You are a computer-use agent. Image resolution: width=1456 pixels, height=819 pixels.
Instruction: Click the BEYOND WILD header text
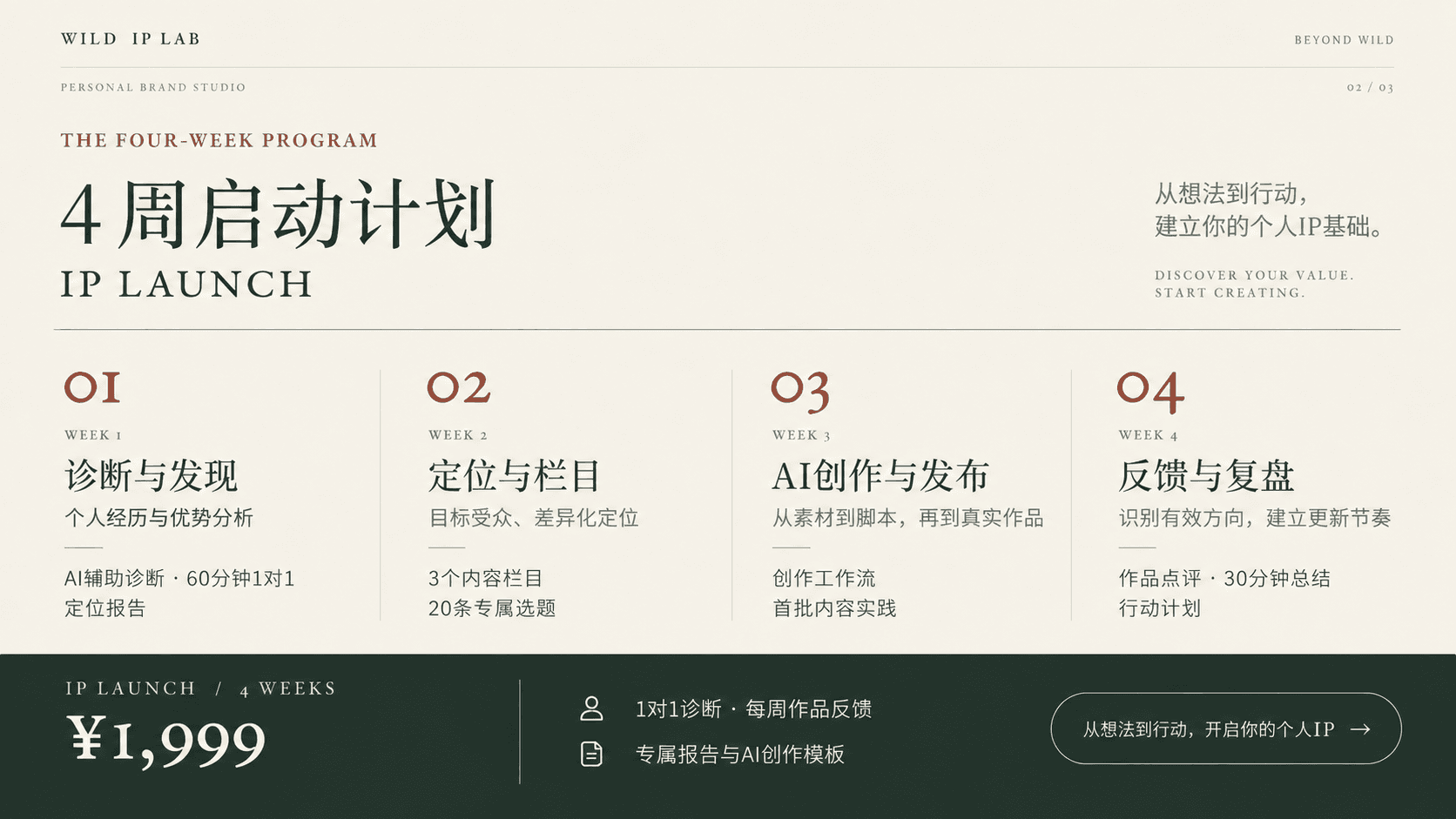[1344, 40]
